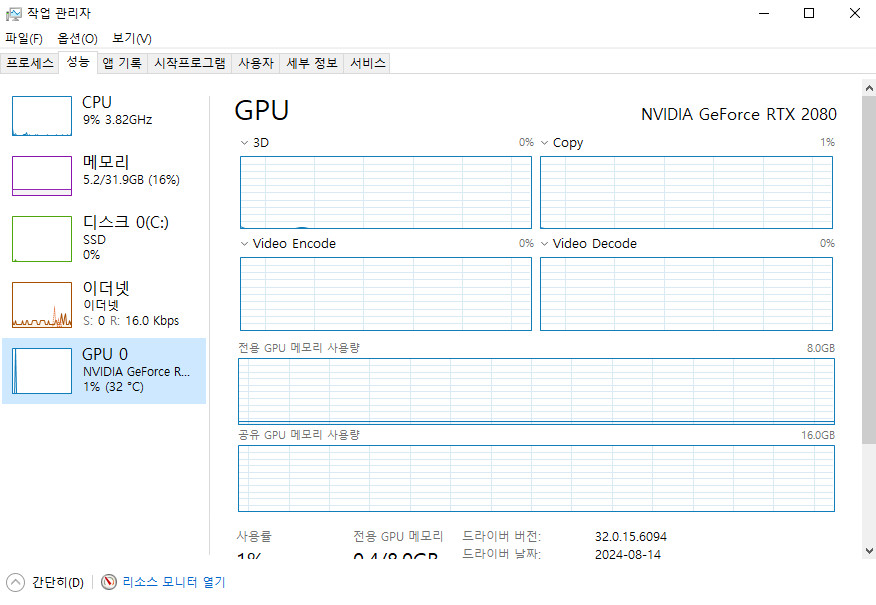Click the 사용률 label
The height and width of the screenshot is (605, 876).
click(254, 536)
